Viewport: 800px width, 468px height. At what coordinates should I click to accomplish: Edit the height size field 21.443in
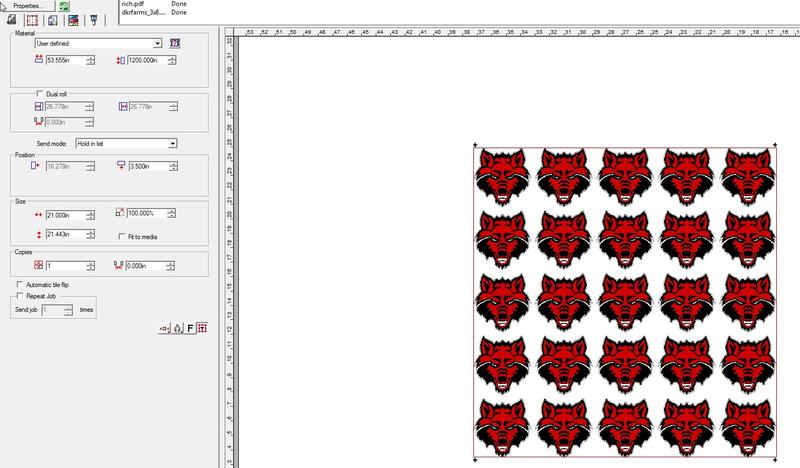[x=65, y=234]
